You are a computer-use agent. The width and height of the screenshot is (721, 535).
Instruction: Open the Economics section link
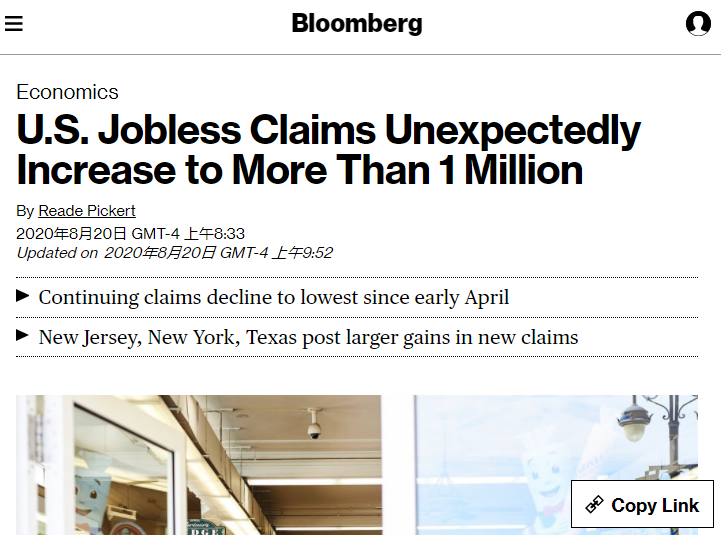pos(67,92)
